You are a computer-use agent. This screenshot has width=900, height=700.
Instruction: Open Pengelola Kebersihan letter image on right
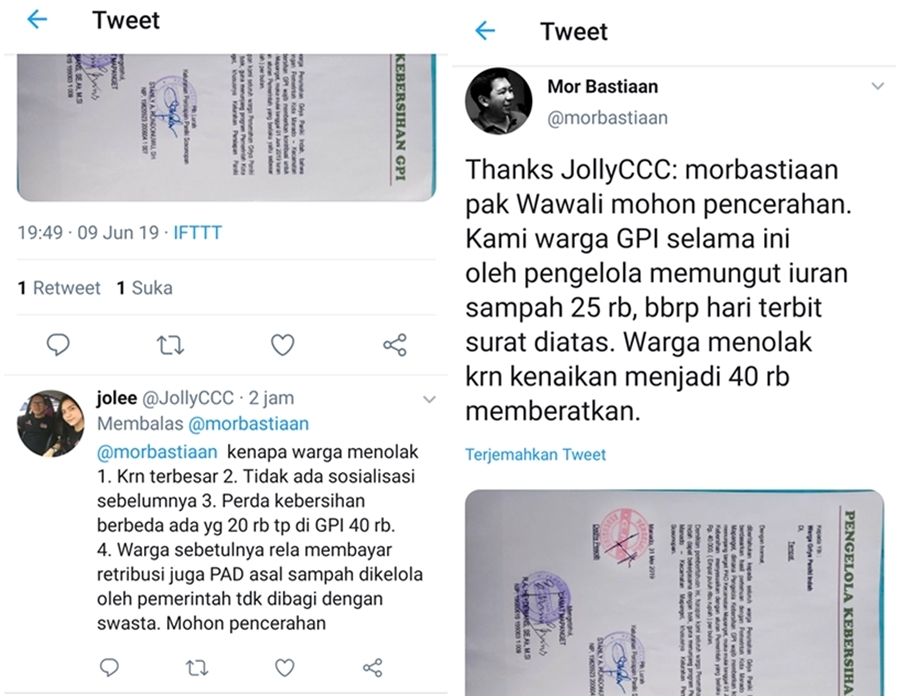tap(674, 593)
